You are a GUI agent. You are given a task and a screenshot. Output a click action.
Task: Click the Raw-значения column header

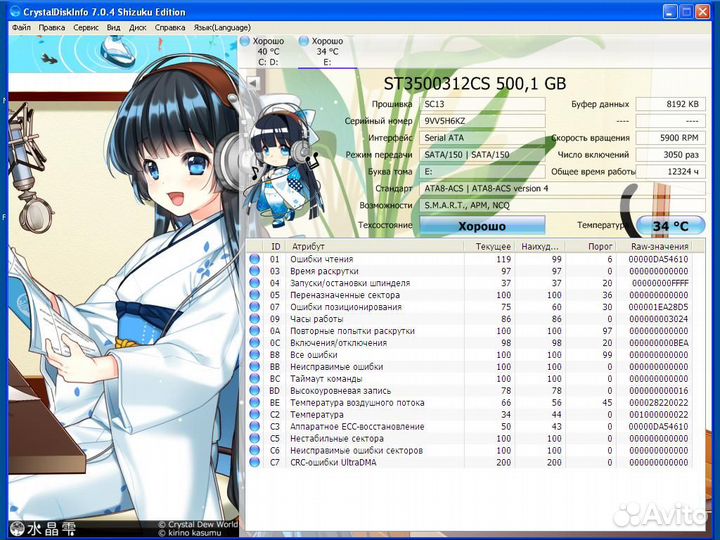point(654,247)
